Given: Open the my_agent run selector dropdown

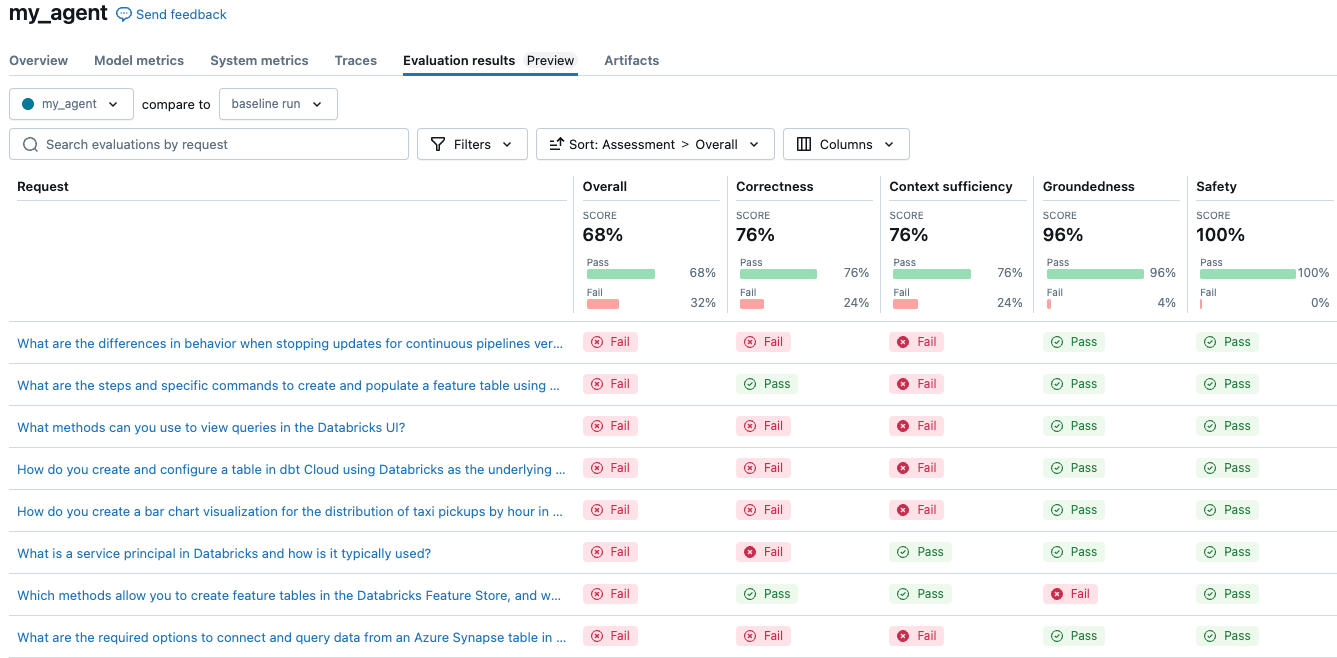Looking at the screenshot, I should pyautogui.click(x=70, y=103).
